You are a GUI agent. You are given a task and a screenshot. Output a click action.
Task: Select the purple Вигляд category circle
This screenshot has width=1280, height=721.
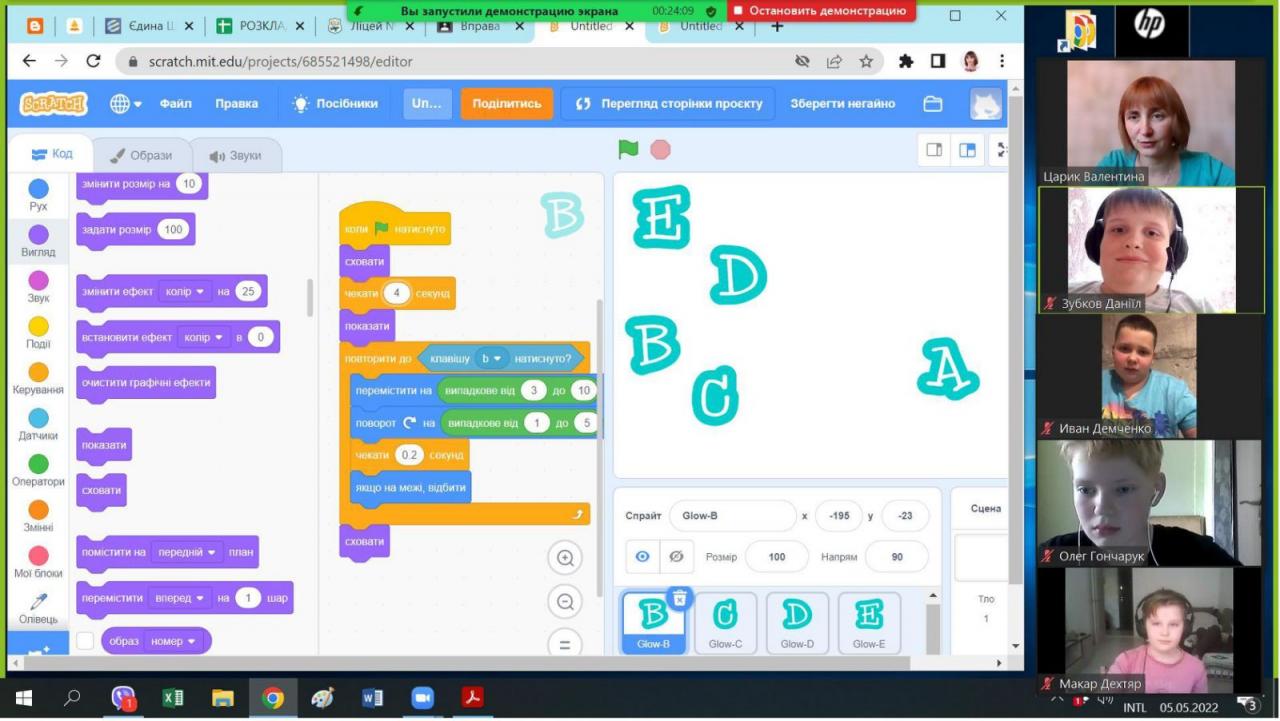pos(38,235)
